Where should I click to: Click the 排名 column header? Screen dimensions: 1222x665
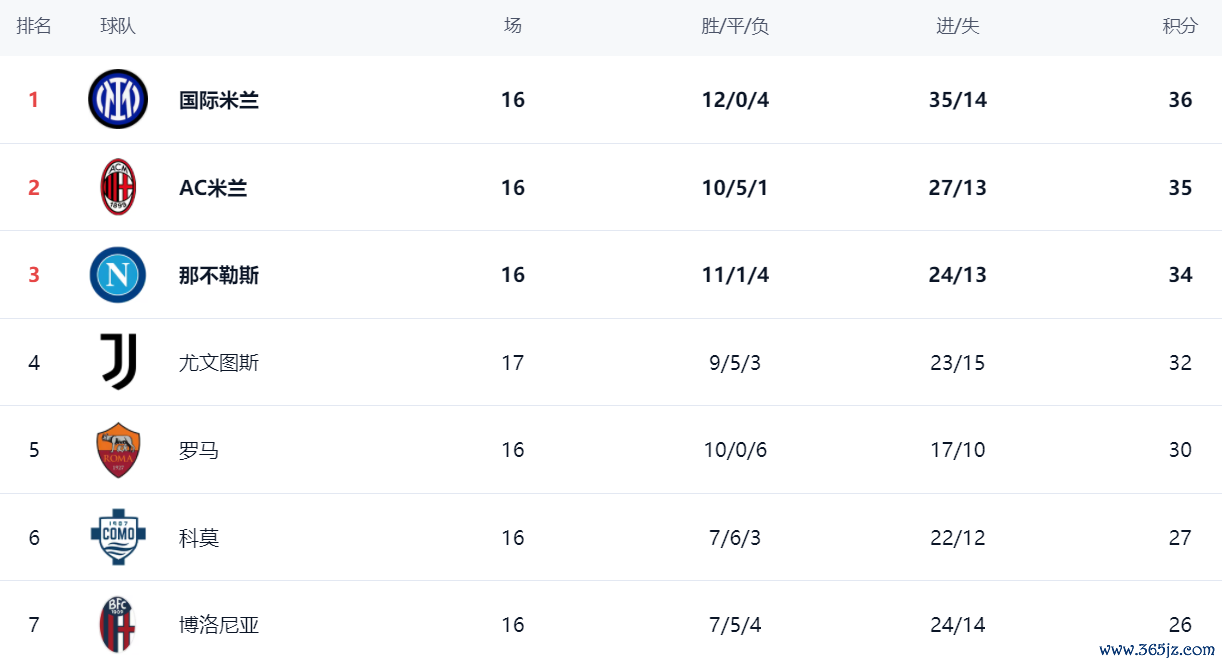click(x=34, y=26)
